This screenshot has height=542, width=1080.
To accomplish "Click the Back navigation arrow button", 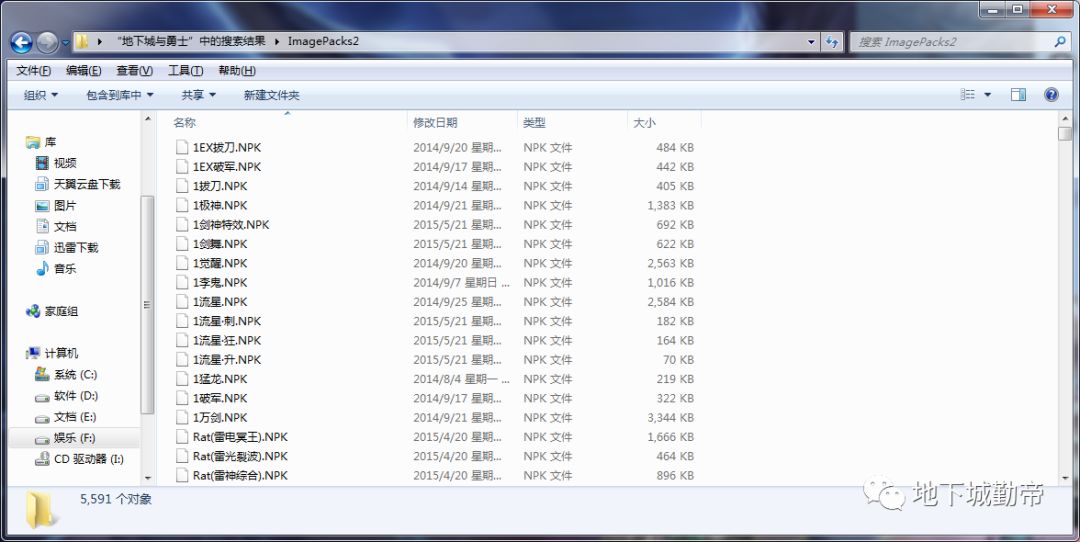I will [21, 43].
